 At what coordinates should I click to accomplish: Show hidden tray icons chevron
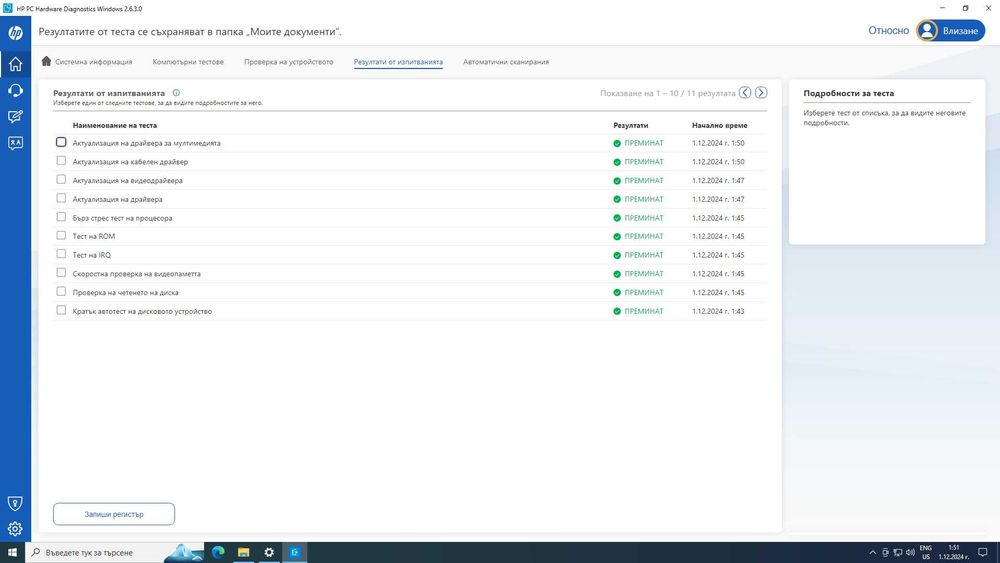pyautogui.click(x=872, y=552)
